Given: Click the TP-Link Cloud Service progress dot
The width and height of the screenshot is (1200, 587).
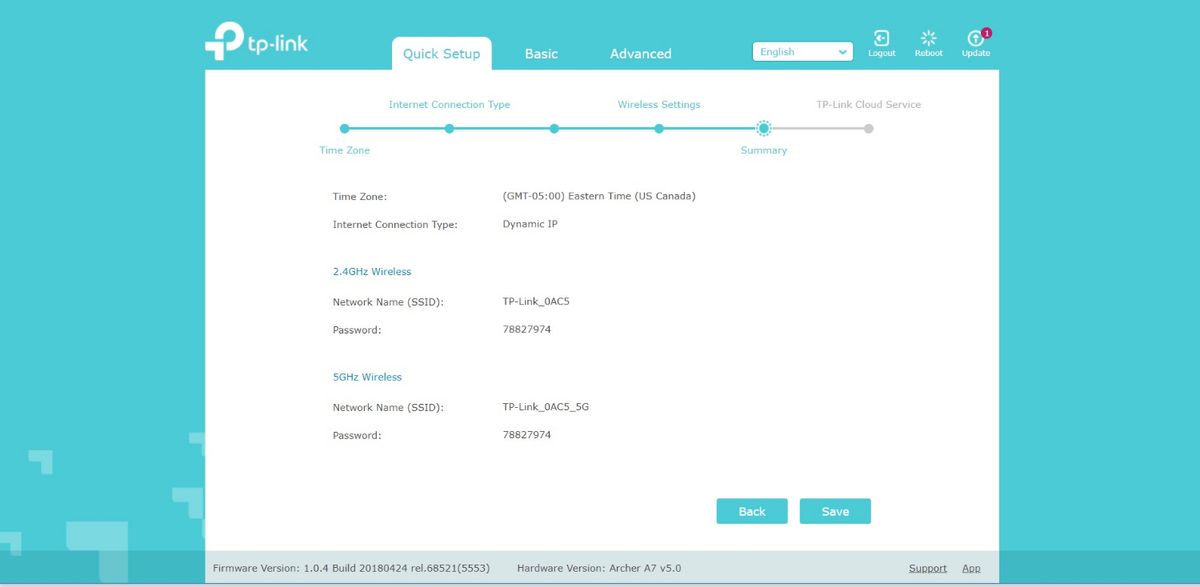Looking at the screenshot, I should (868, 128).
